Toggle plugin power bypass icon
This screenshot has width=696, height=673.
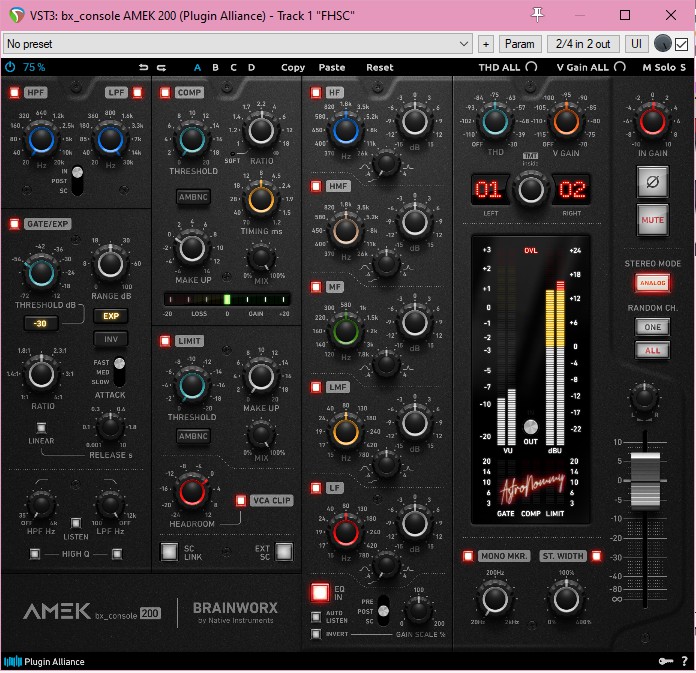10,67
